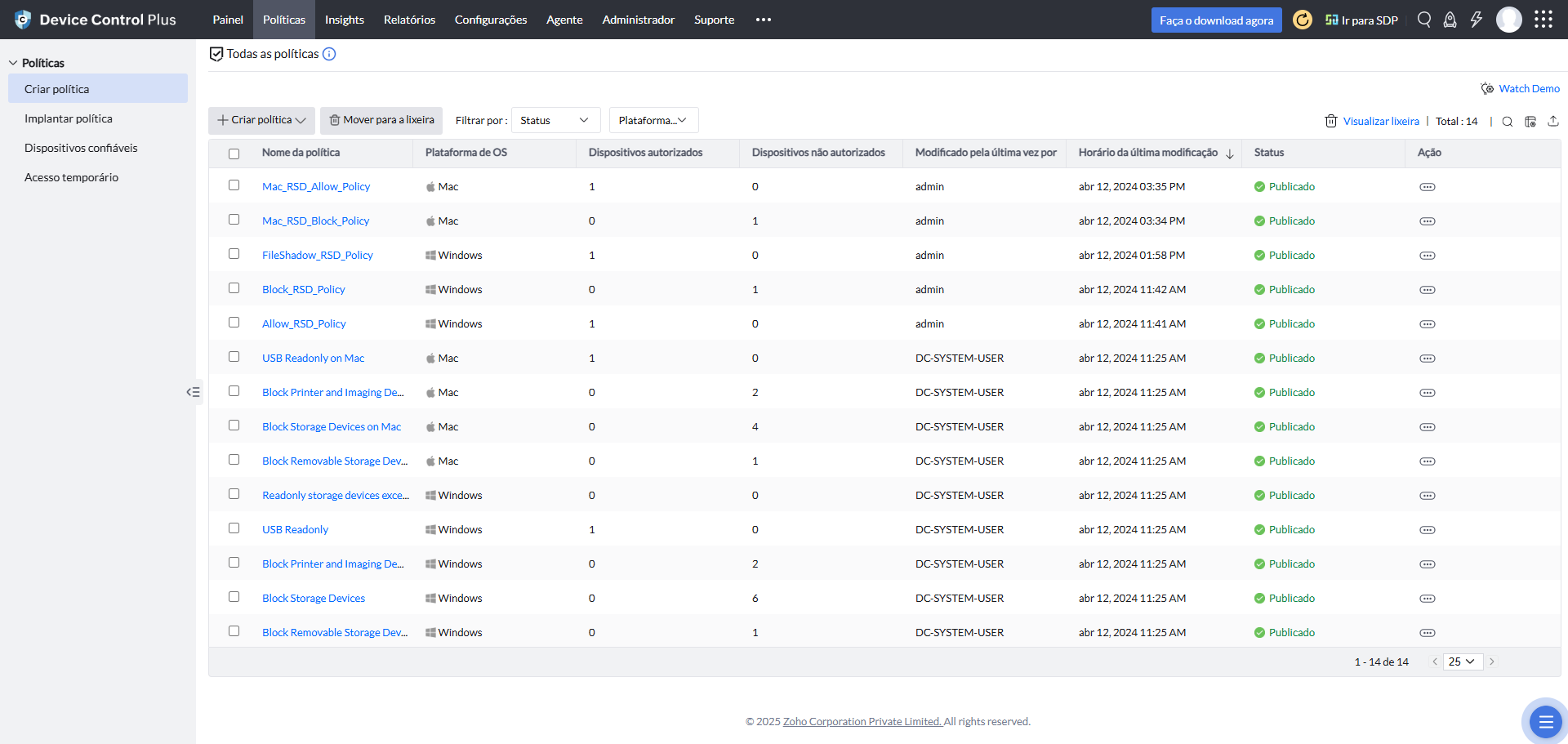Open the Status filter dropdown
The image size is (1568, 744).
(x=555, y=120)
